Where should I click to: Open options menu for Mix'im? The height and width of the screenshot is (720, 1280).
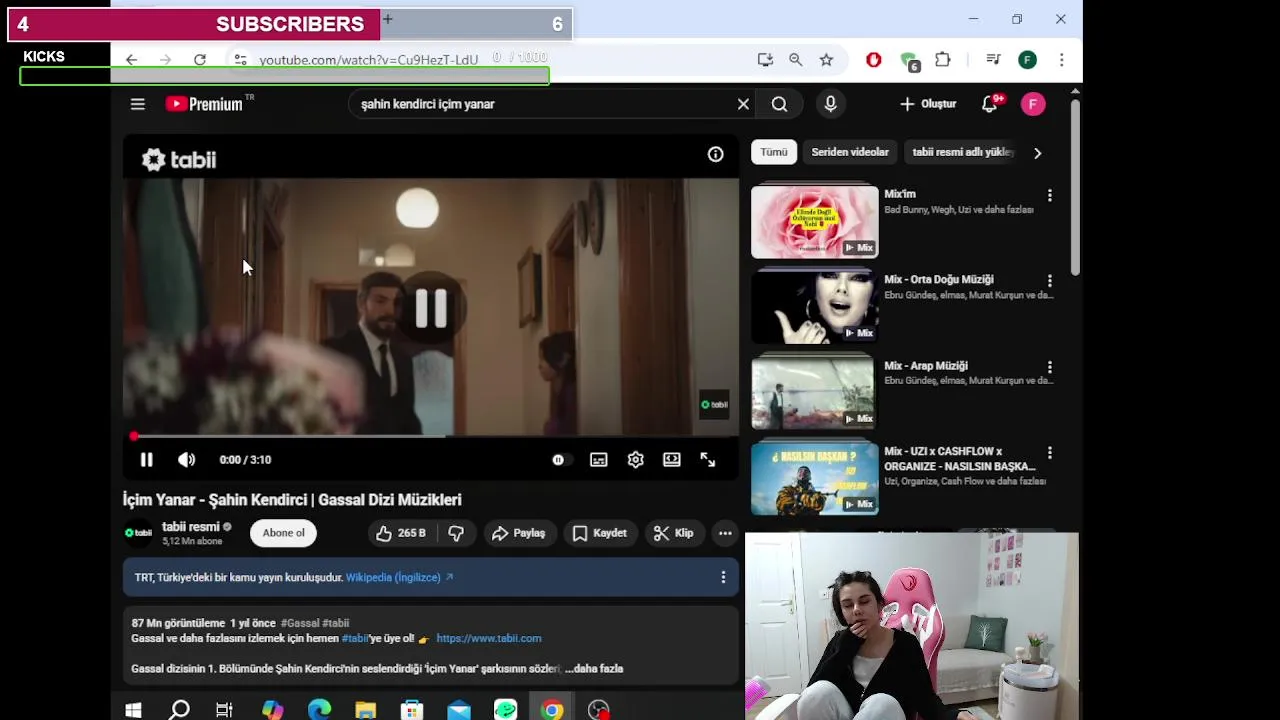[x=1049, y=196]
